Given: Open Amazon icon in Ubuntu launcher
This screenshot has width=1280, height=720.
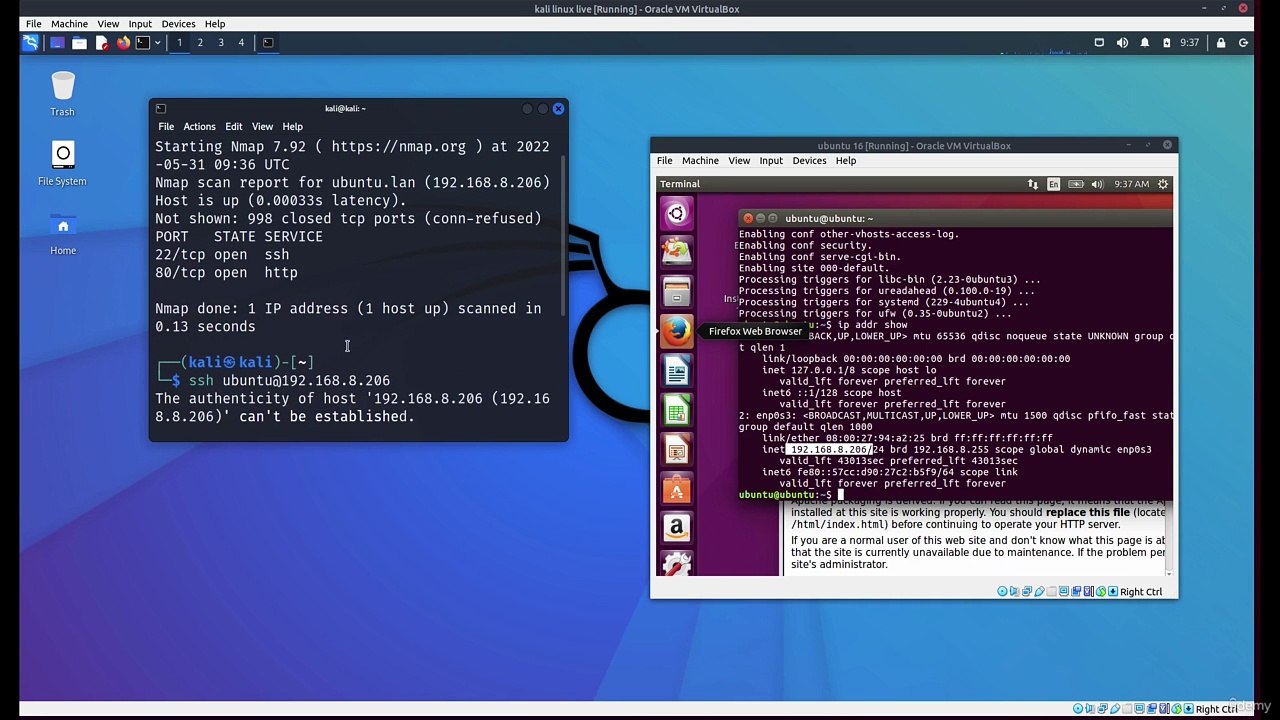Looking at the screenshot, I should (x=677, y=528).
